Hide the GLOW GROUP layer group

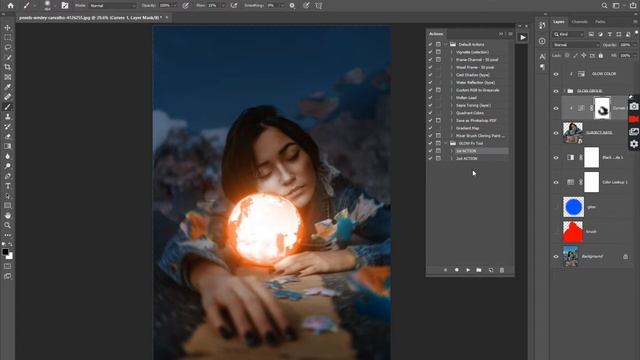[556, 91]
